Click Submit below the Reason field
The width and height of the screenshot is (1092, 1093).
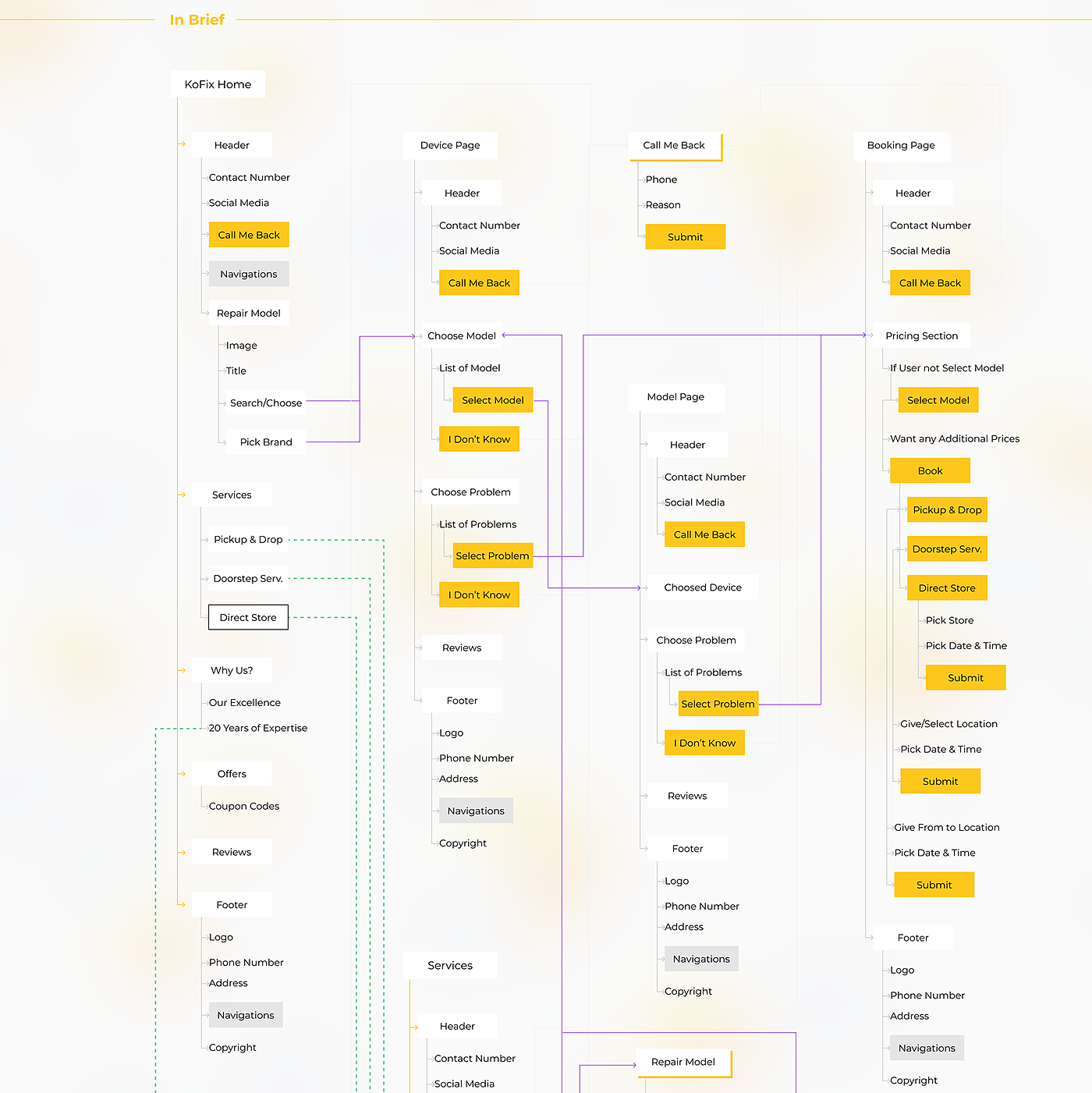coord(686,237)
